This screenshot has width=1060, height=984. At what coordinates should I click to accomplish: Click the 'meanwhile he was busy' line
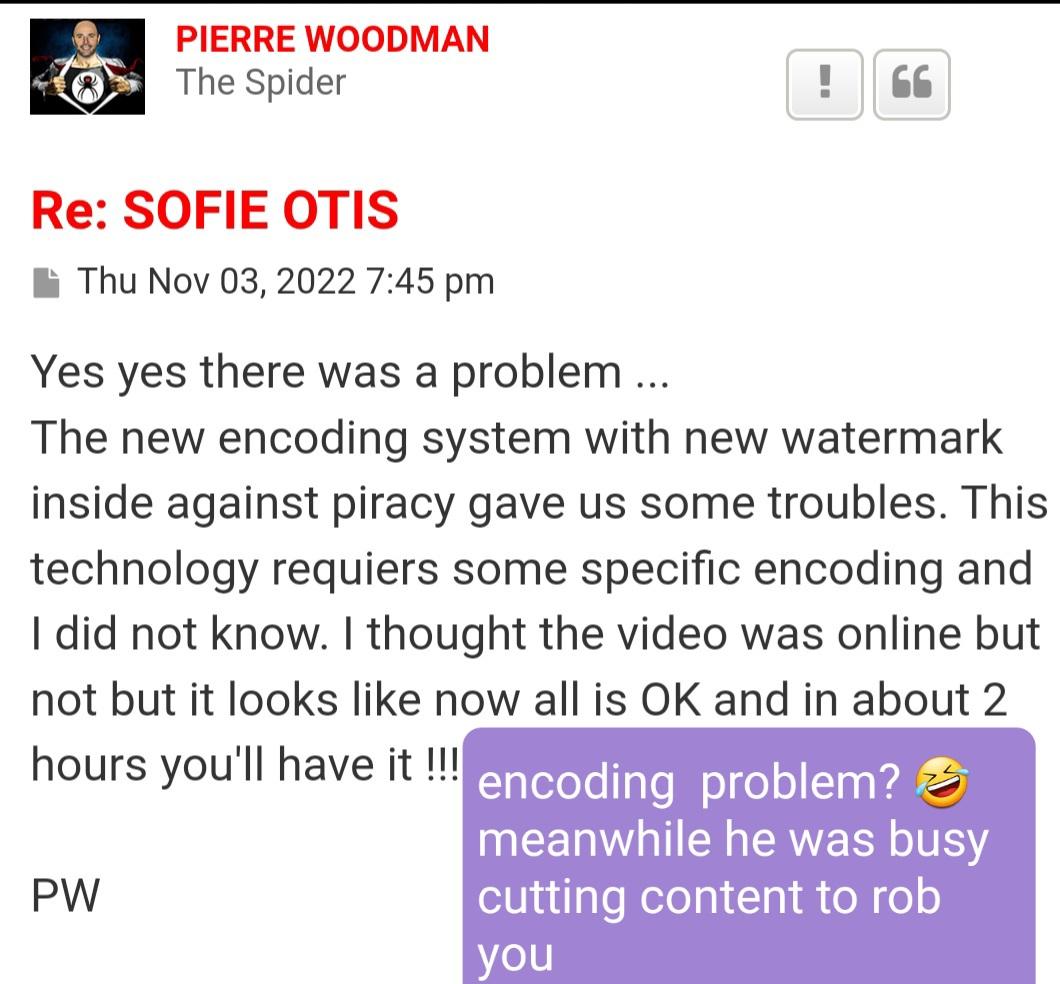(733, 840)
